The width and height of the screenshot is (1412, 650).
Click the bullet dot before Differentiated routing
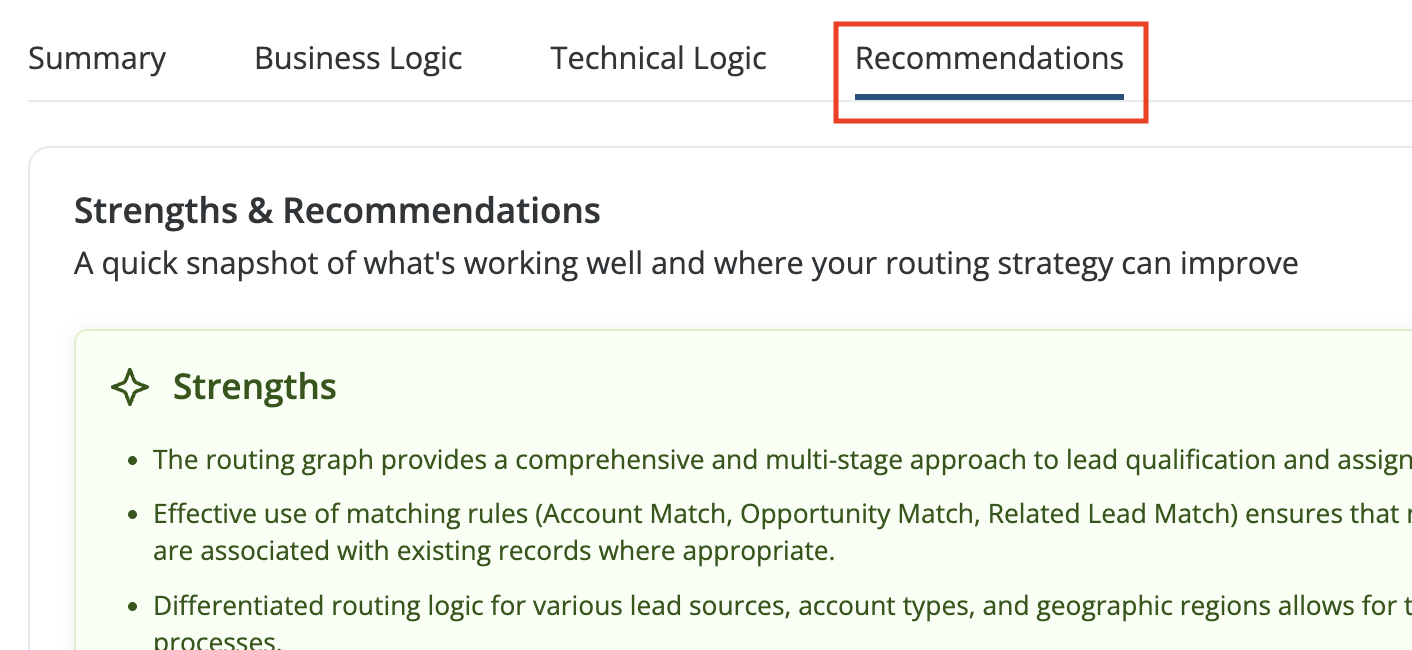(x=133, y=607)
